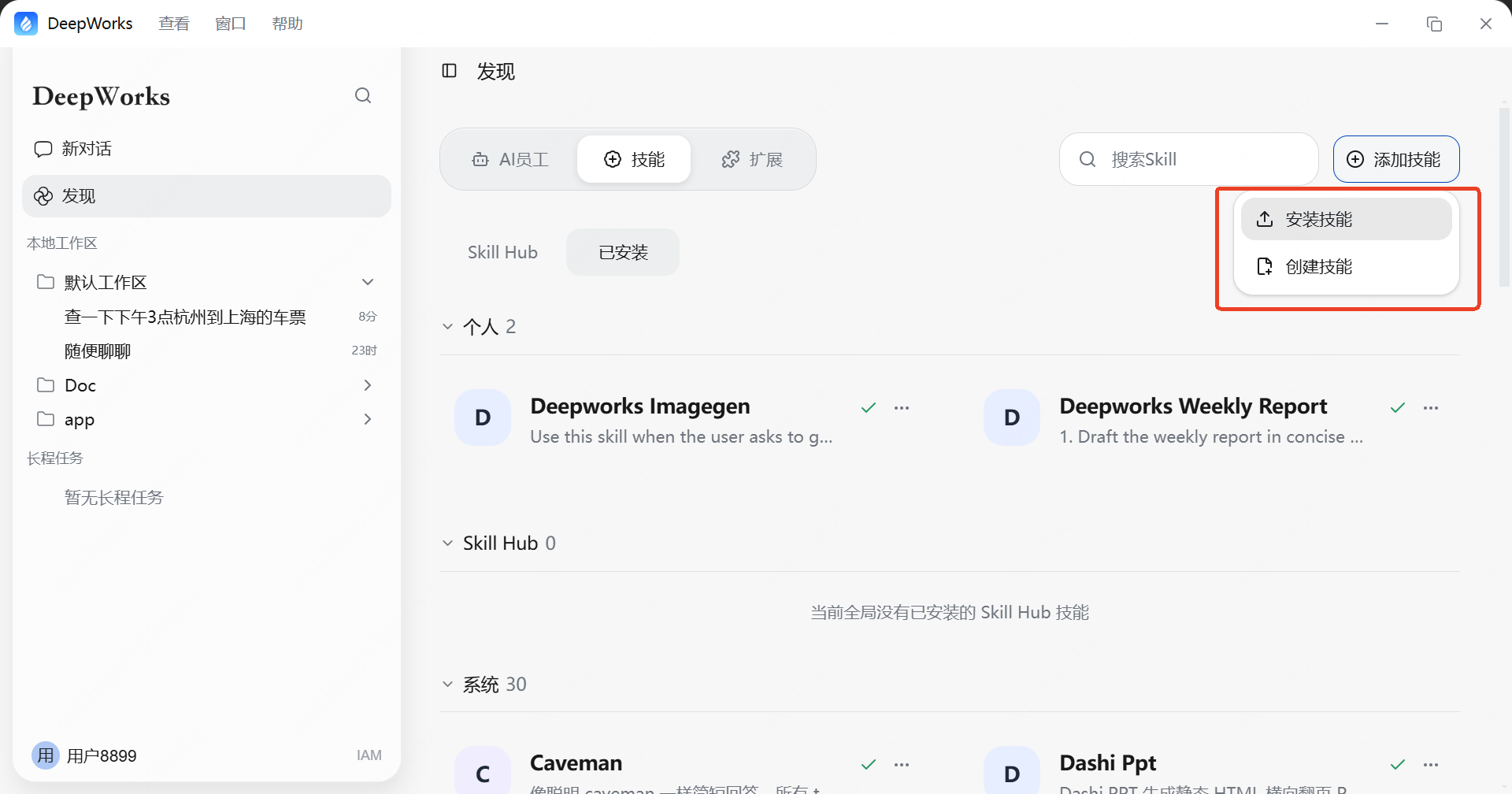Toggle the Dashi Ppt enabled checkmark
1512x794 pixels.
tap(1398, 764)
